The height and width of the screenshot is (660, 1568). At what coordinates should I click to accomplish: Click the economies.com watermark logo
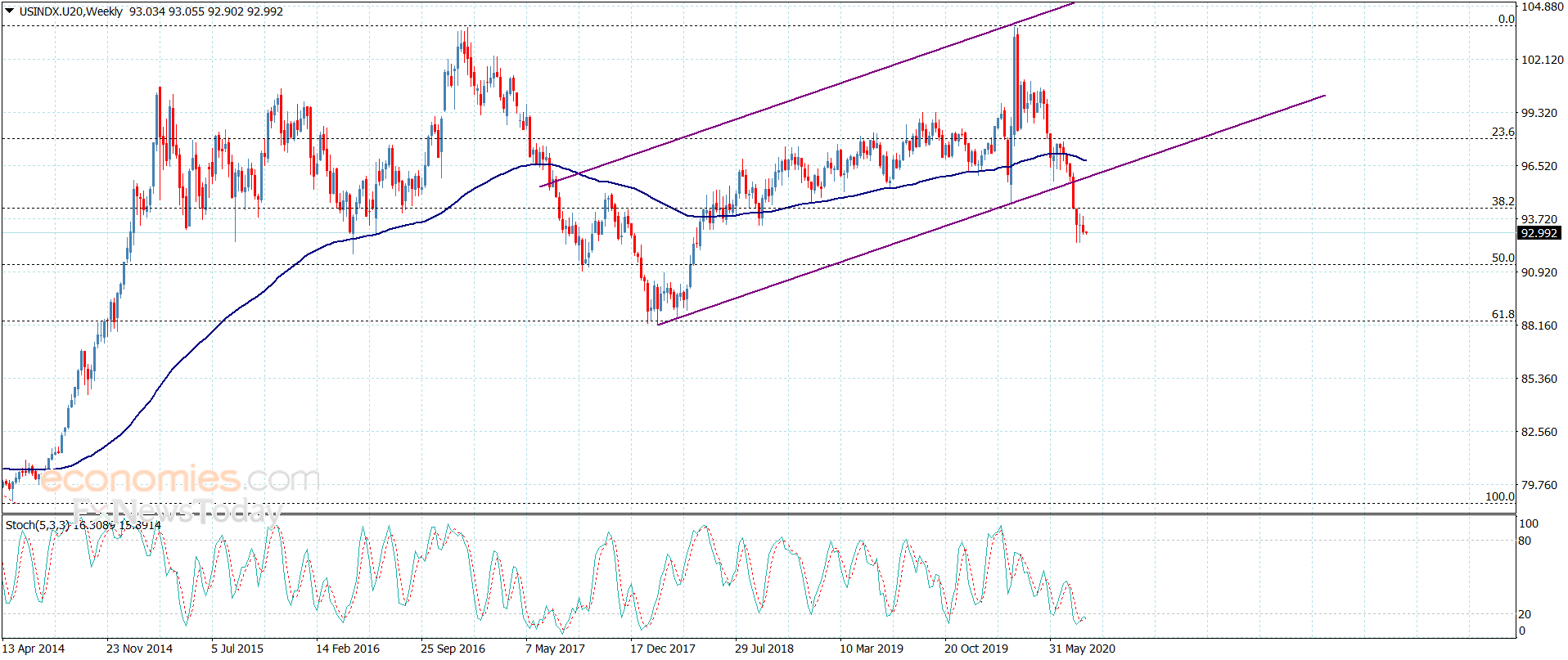[180, 479]
